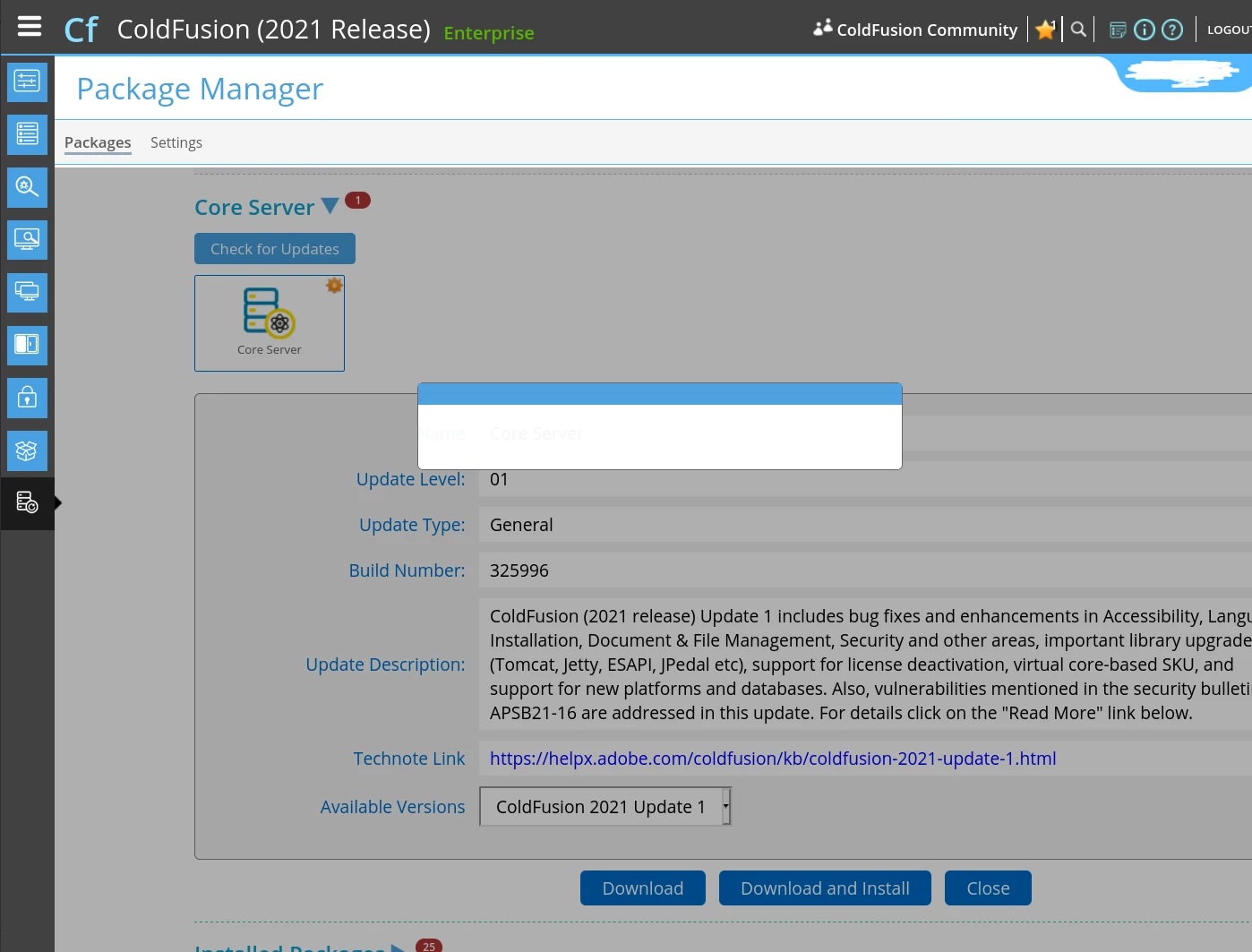Open the Technote helpx.adobe.com link
Viewport: 1252px width, 952px height.
pos(773,759)
